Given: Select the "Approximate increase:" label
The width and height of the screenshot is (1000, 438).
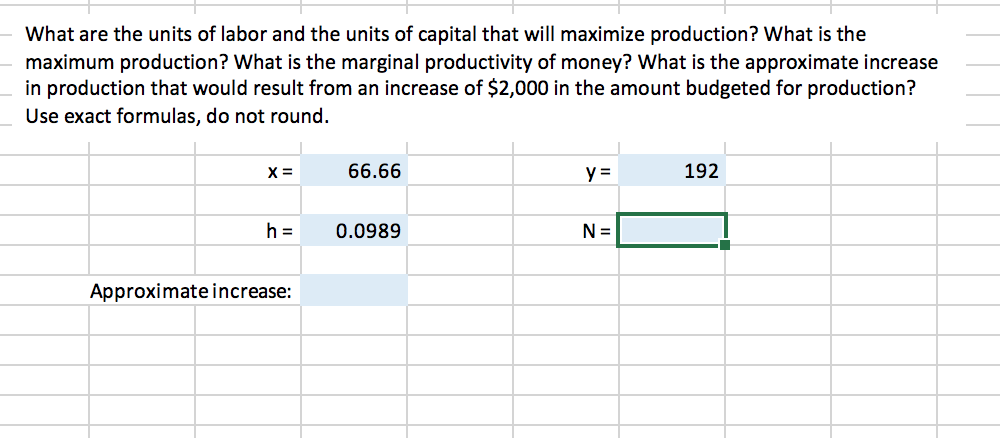Looking at the screenshot, I should coord(191,292).
